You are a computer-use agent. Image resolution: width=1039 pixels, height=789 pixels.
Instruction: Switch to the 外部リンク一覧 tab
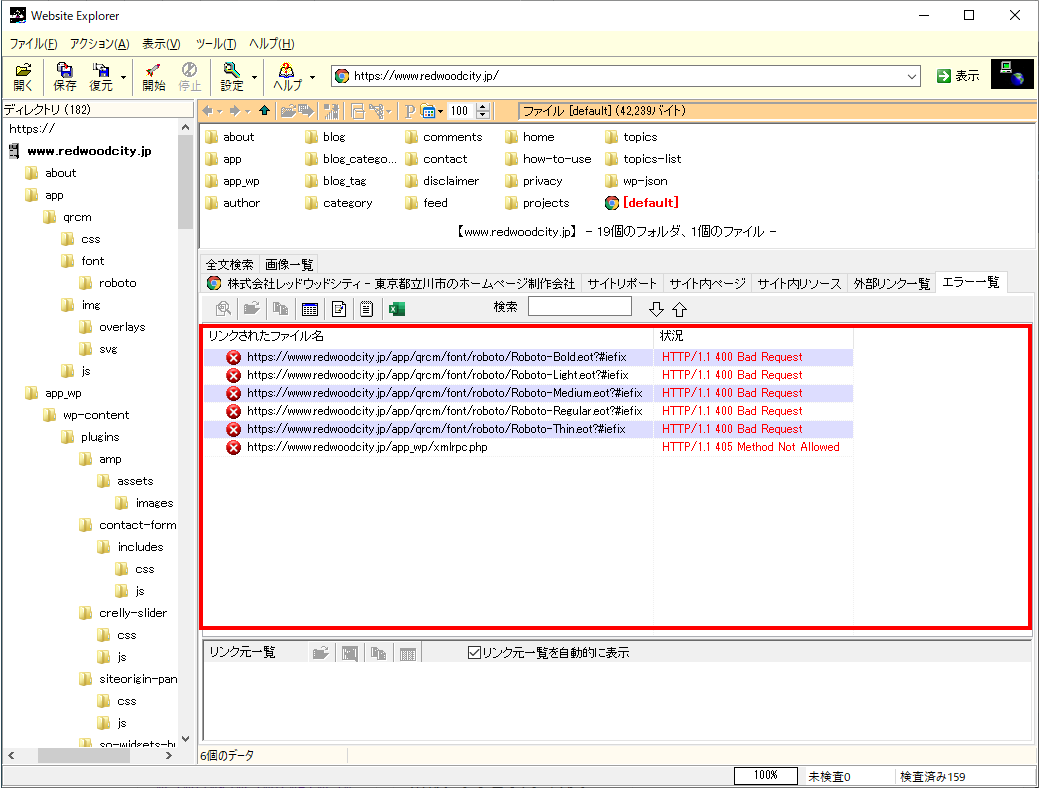891,284
